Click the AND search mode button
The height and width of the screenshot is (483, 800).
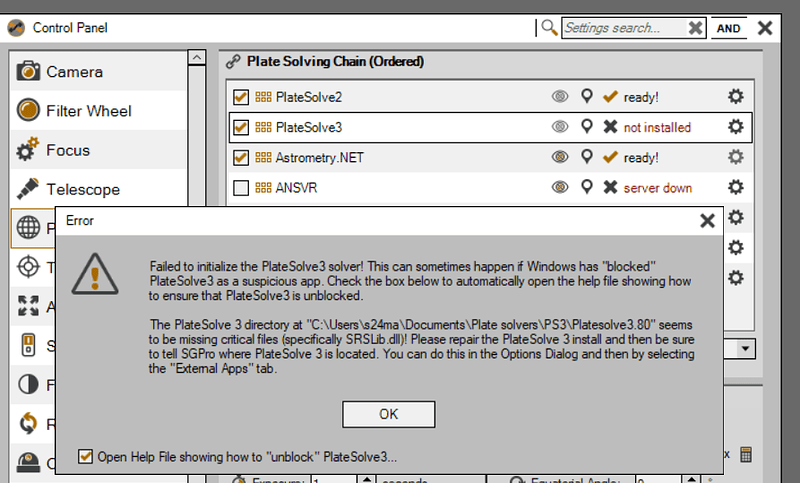pyautogui.click(x=729, y=28)
